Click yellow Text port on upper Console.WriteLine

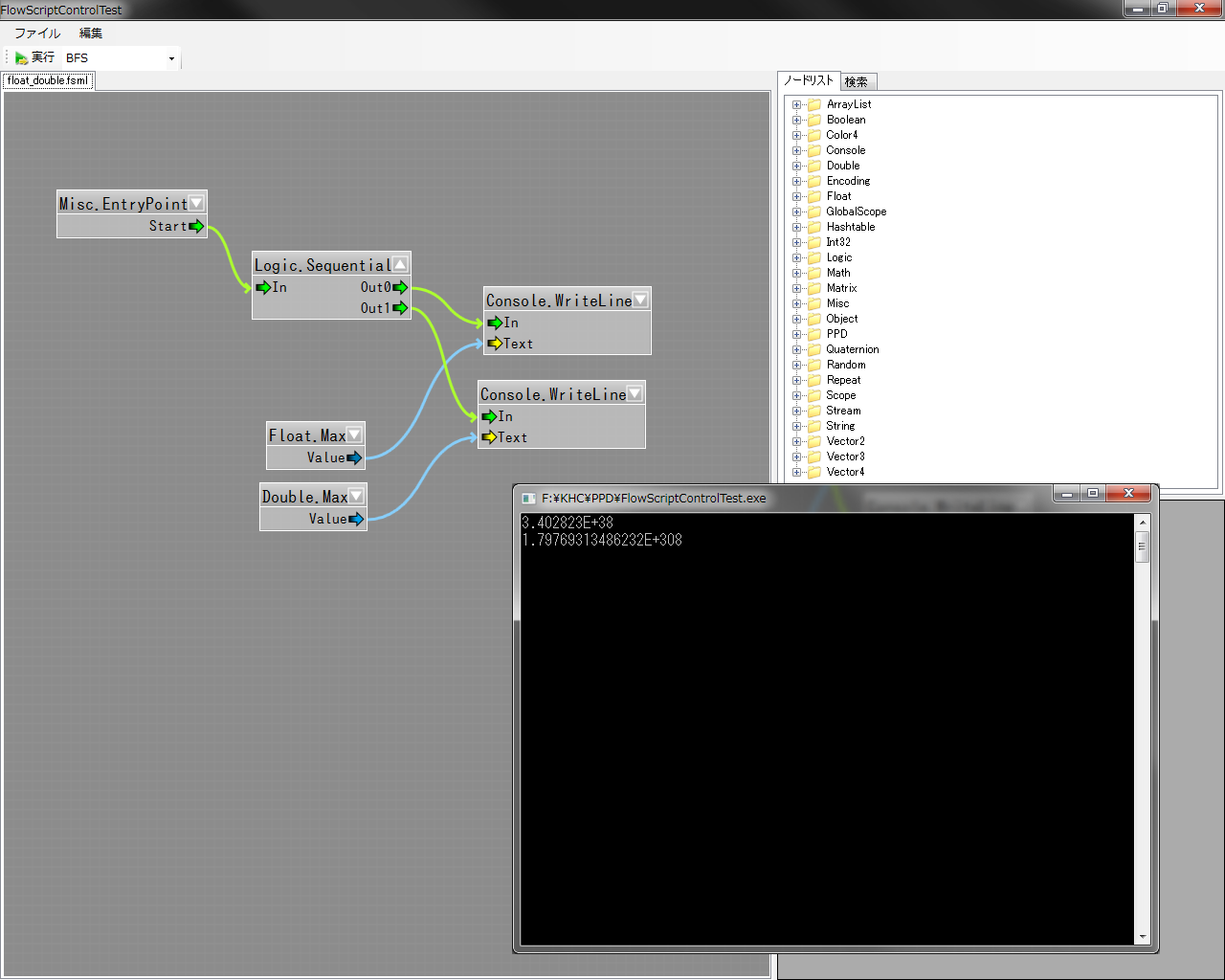click(495, 344)
